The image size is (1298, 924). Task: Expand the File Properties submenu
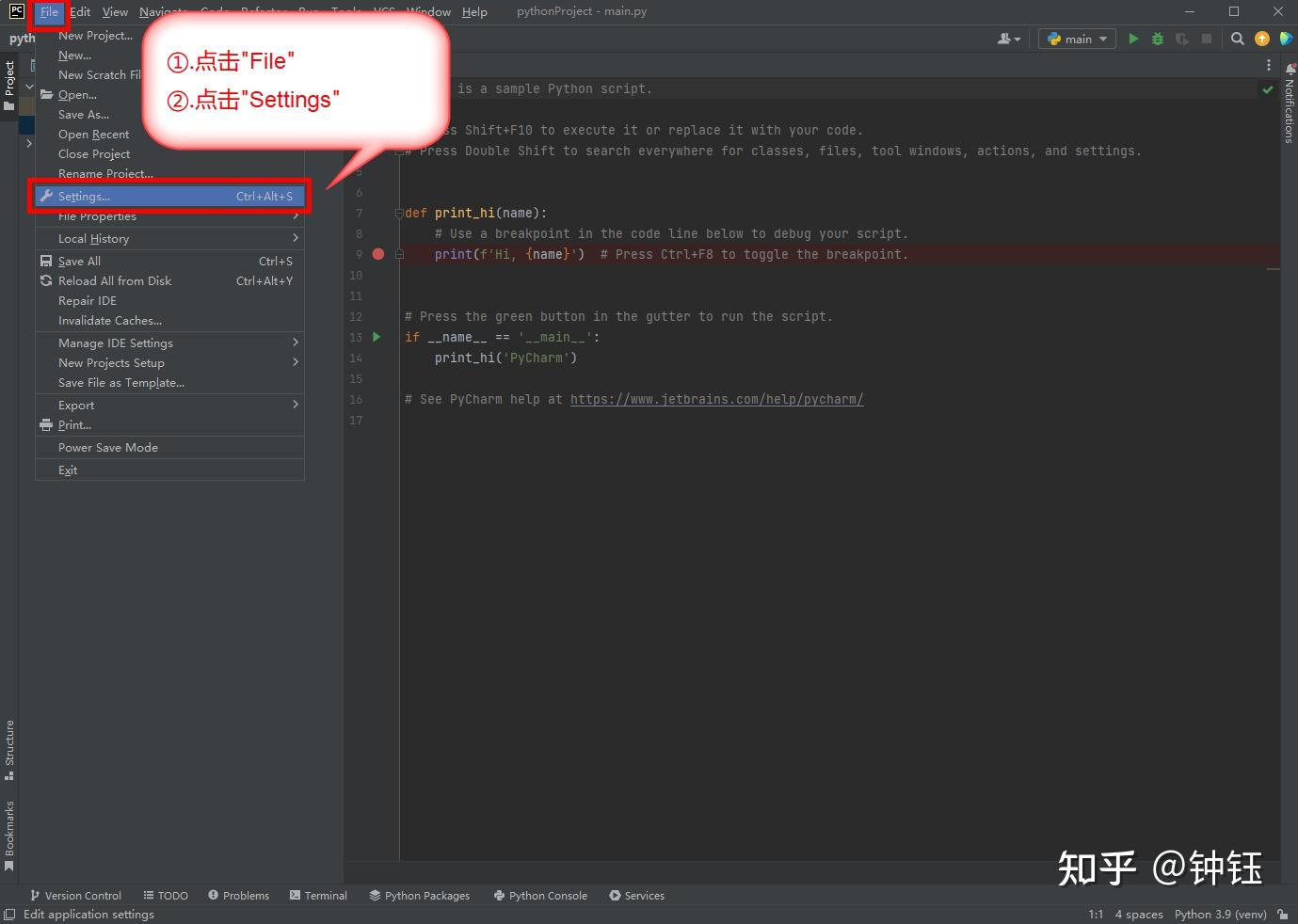[x=169, y=216]
